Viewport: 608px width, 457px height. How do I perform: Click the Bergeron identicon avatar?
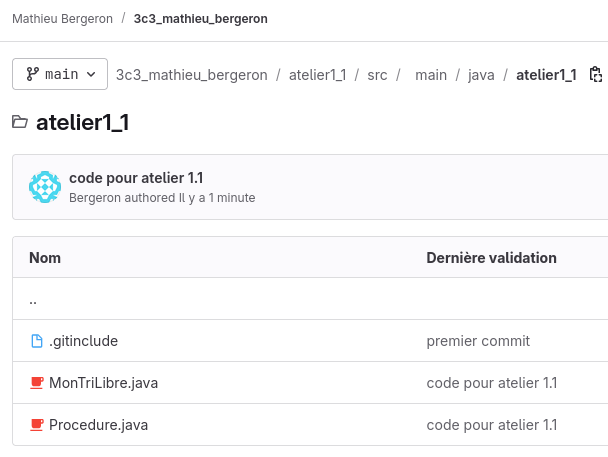45,187
